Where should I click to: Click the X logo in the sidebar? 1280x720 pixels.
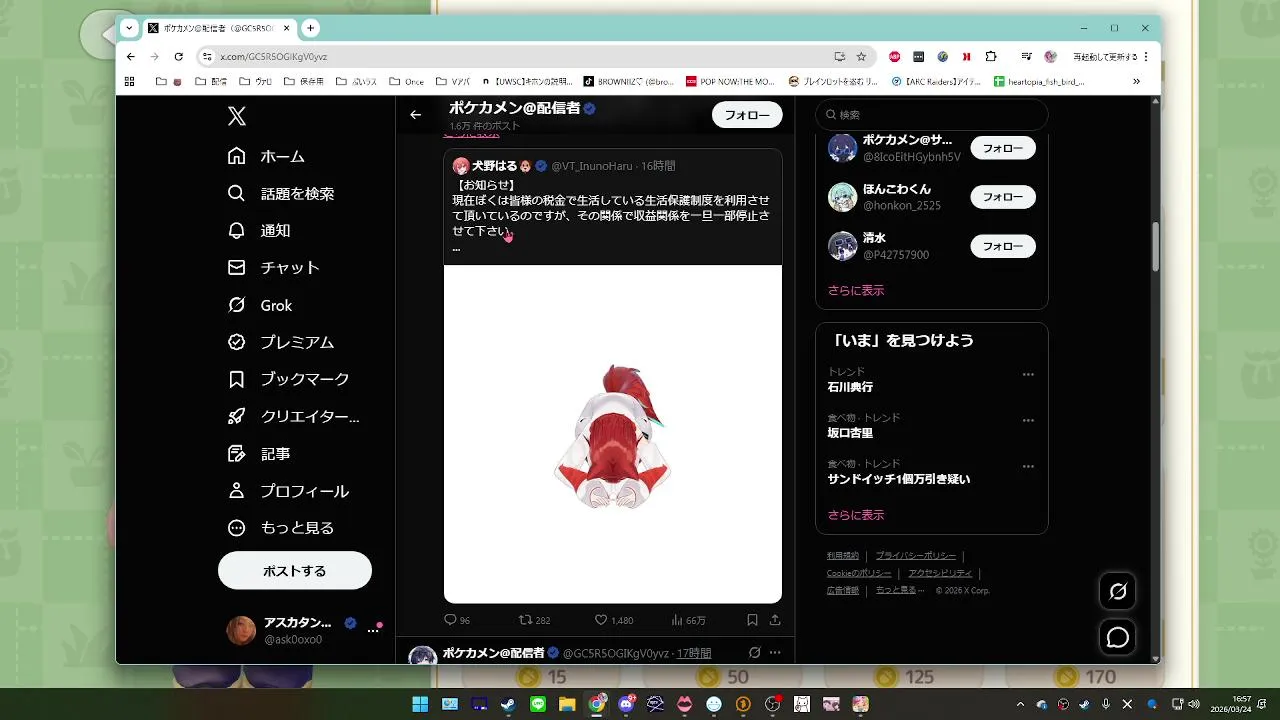237,116
